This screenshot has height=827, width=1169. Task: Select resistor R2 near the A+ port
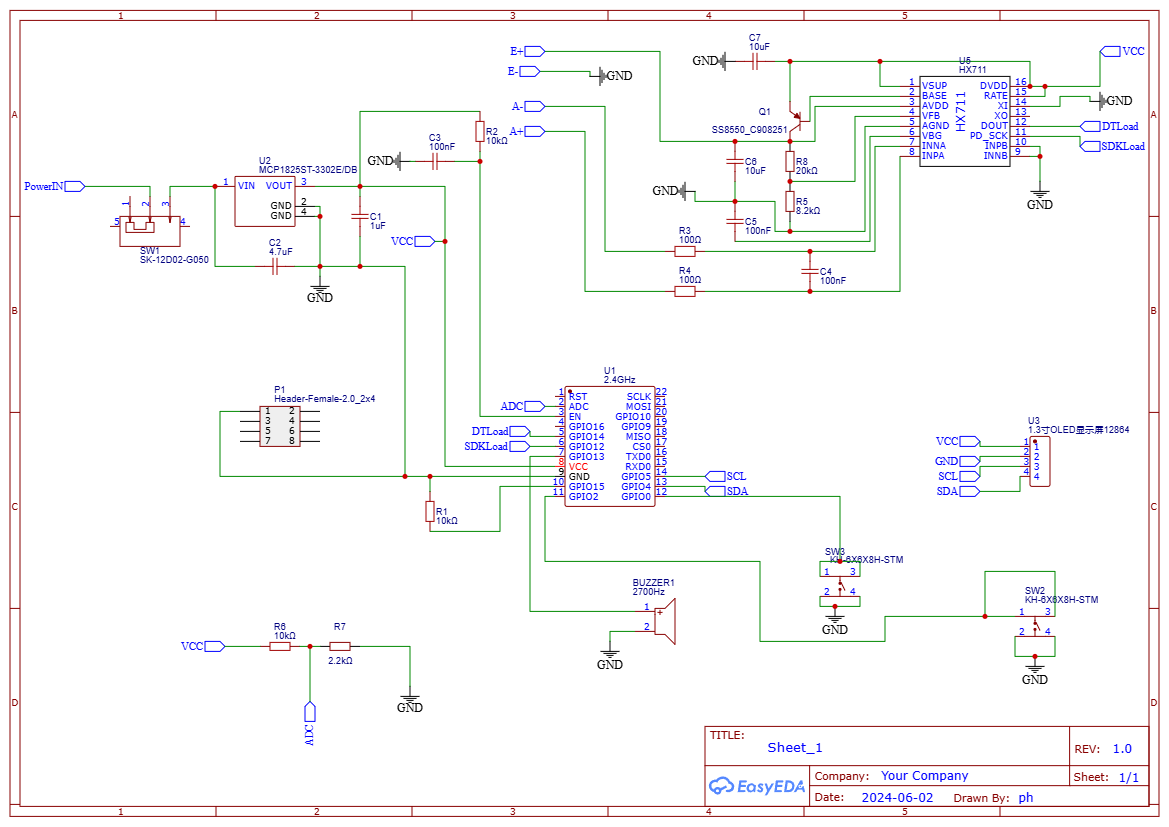(x=480, y=132)
